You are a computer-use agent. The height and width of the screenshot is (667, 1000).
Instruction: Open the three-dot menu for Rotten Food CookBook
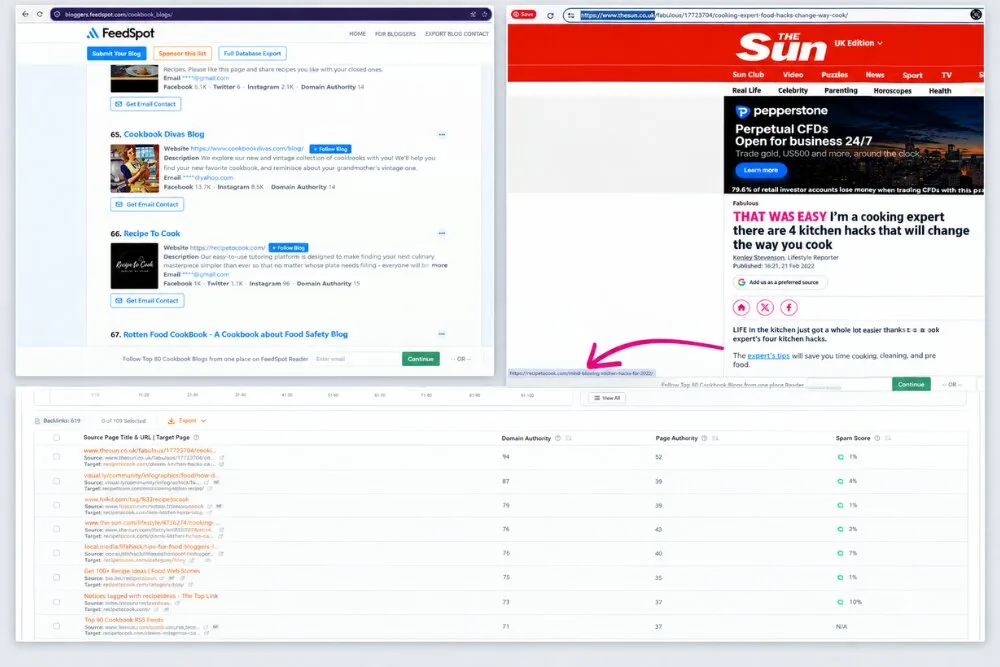(441, 334)
